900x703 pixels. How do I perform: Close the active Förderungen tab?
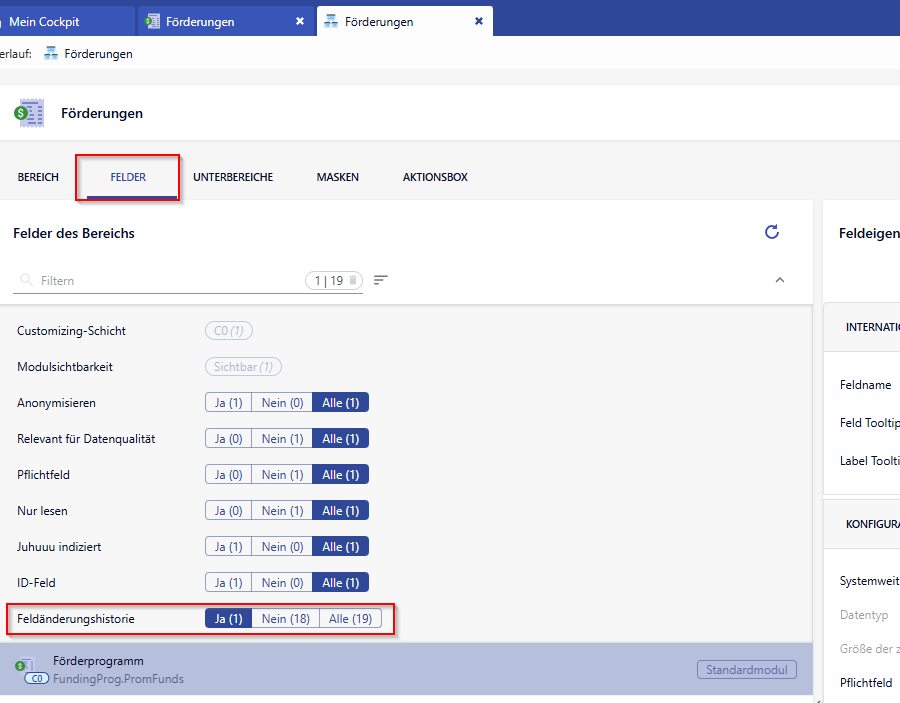coord(479,21)
